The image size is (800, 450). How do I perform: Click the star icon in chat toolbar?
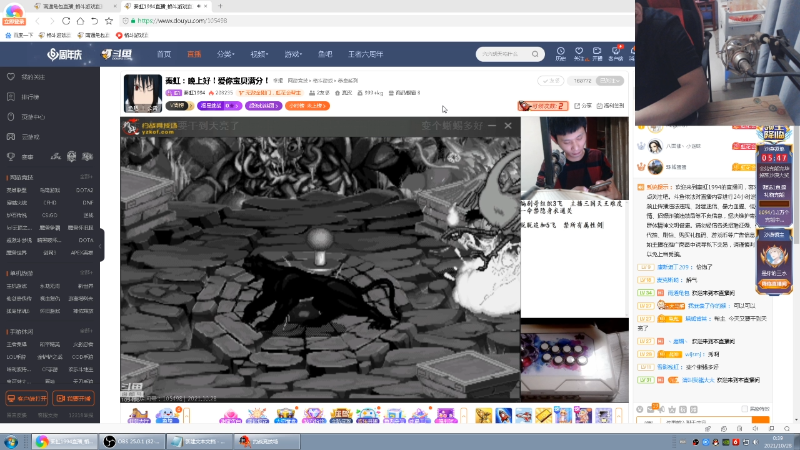pyautogui.click(x=672, y=409)
